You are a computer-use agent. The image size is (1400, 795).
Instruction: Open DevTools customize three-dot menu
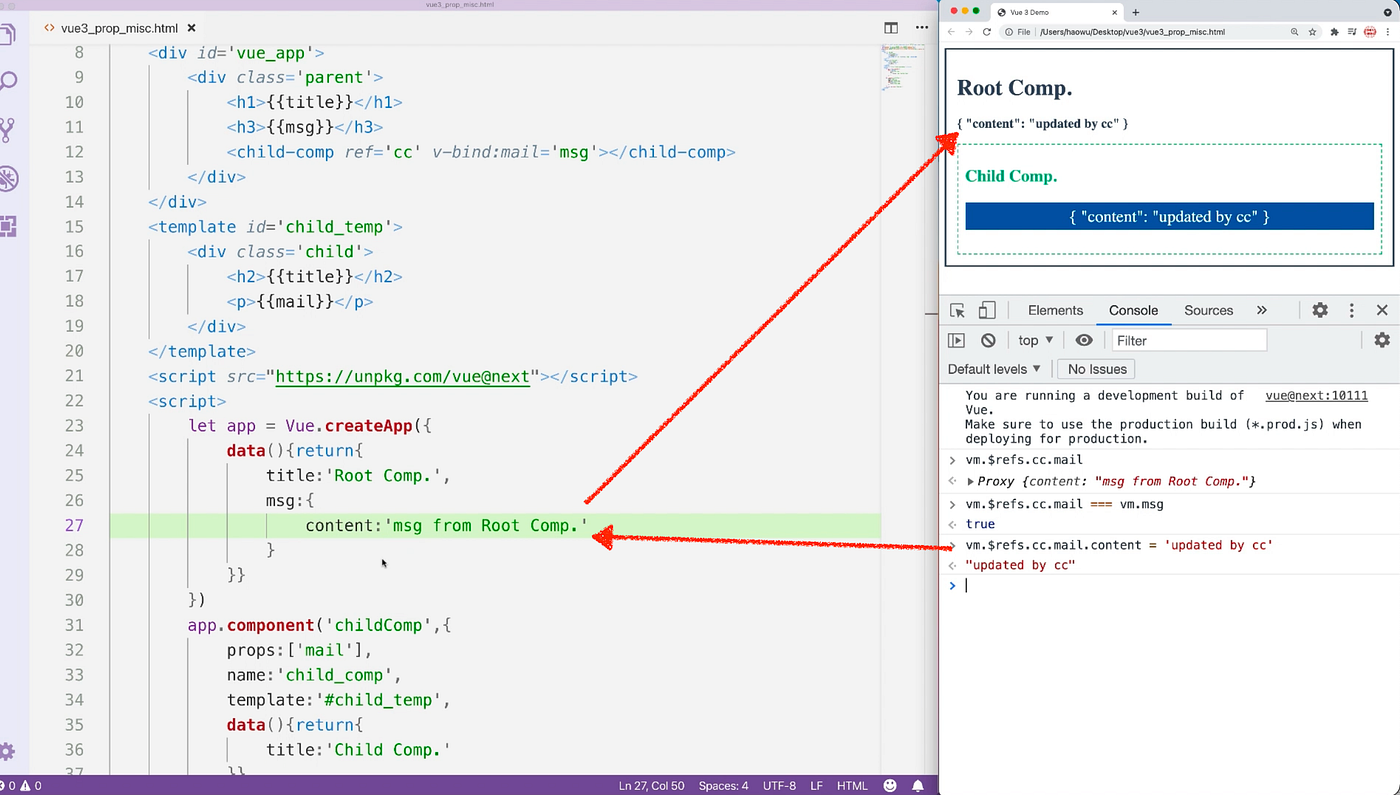(x=1351, y=310)
